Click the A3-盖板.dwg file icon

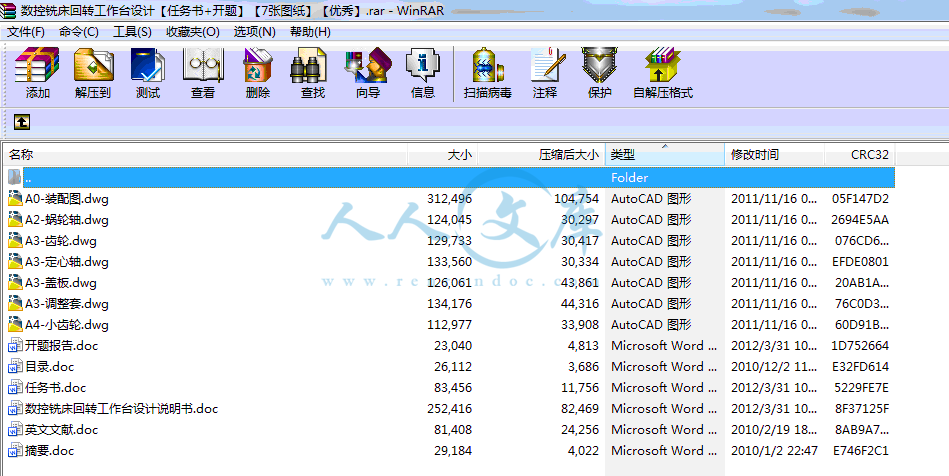[x=15, y=282]
